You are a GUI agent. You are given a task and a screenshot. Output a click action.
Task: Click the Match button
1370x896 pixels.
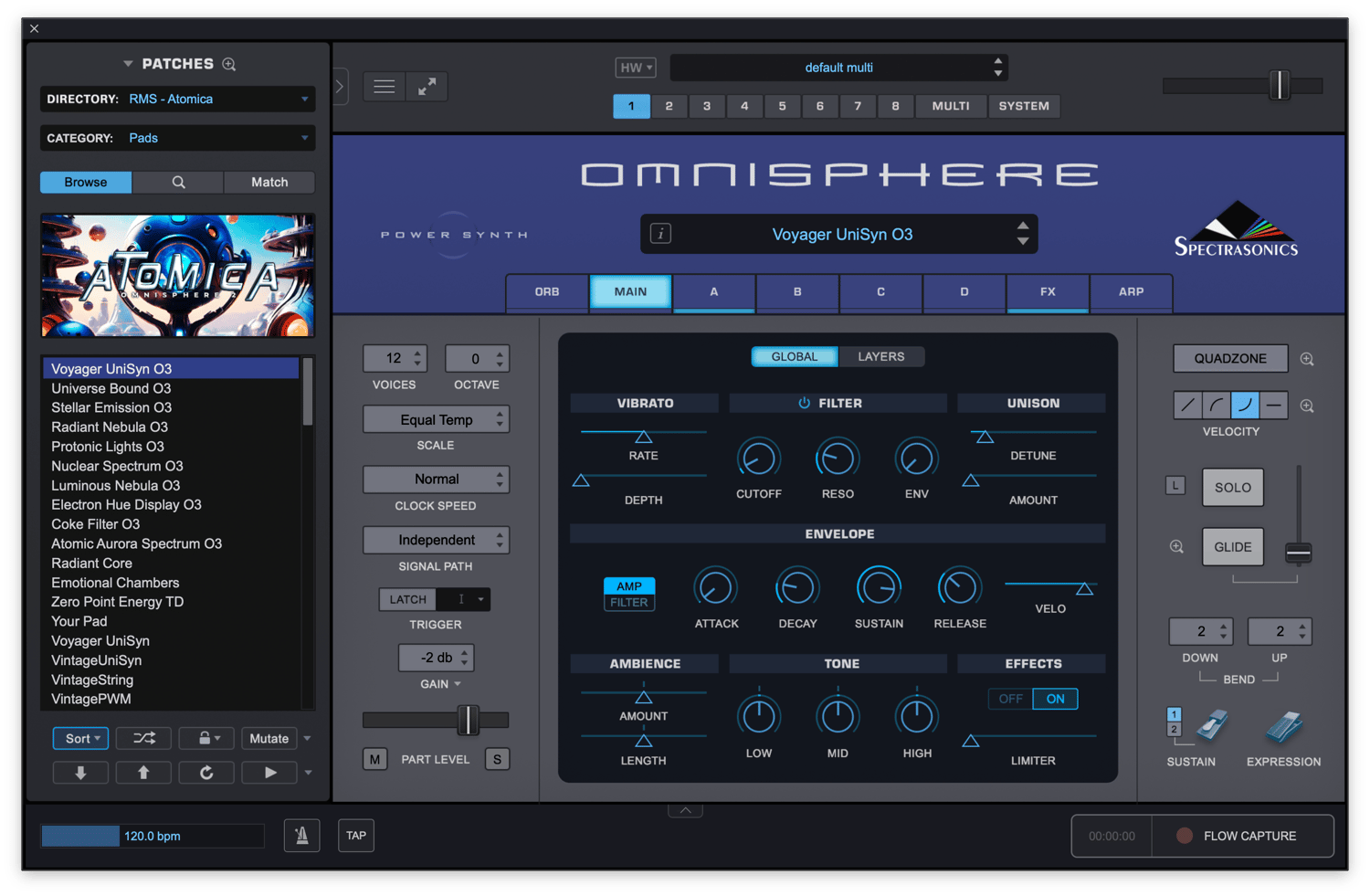pyautogui.click(x=269, y=183)
